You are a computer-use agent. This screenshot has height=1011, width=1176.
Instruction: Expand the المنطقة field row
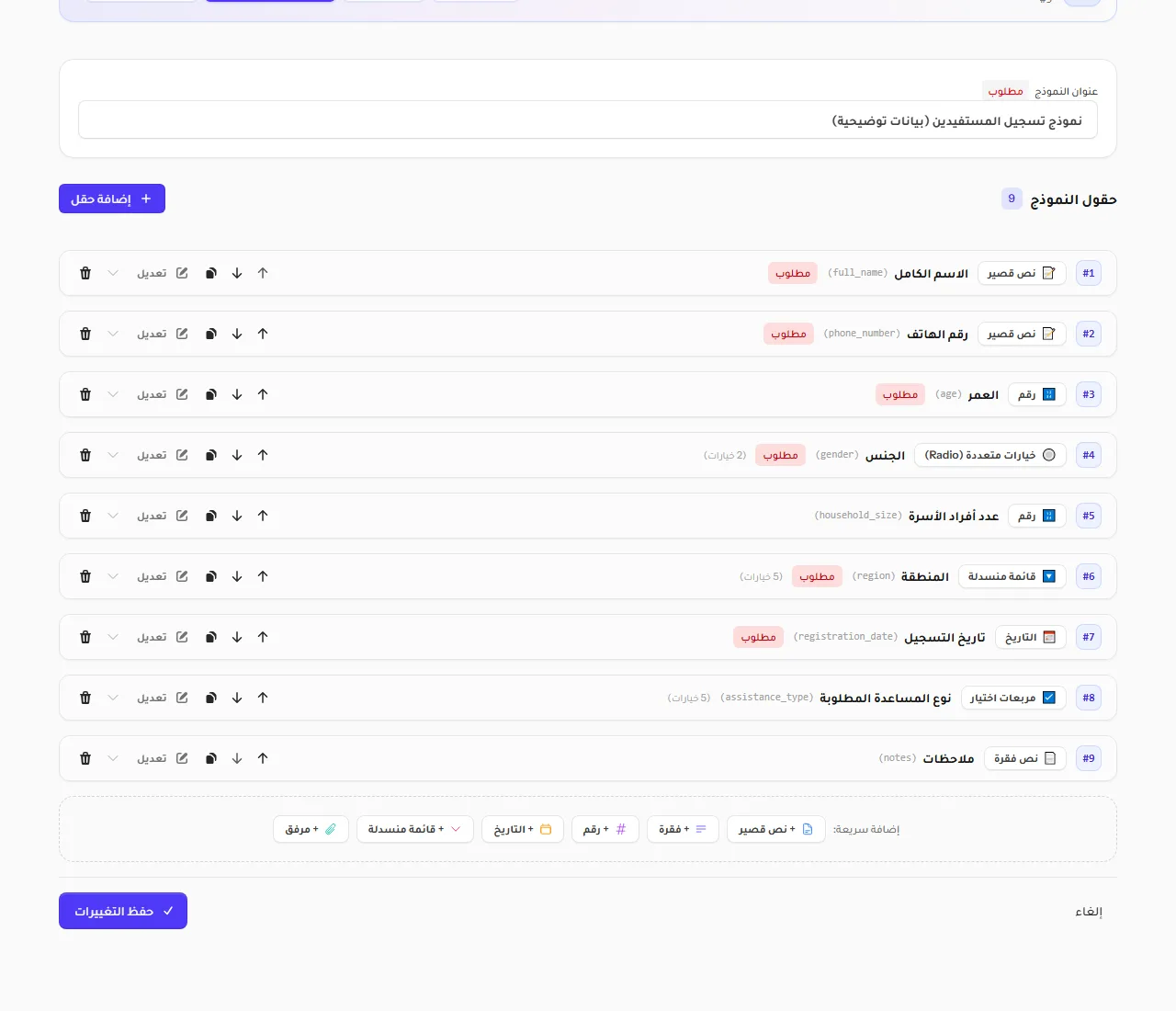pos(113,576)
